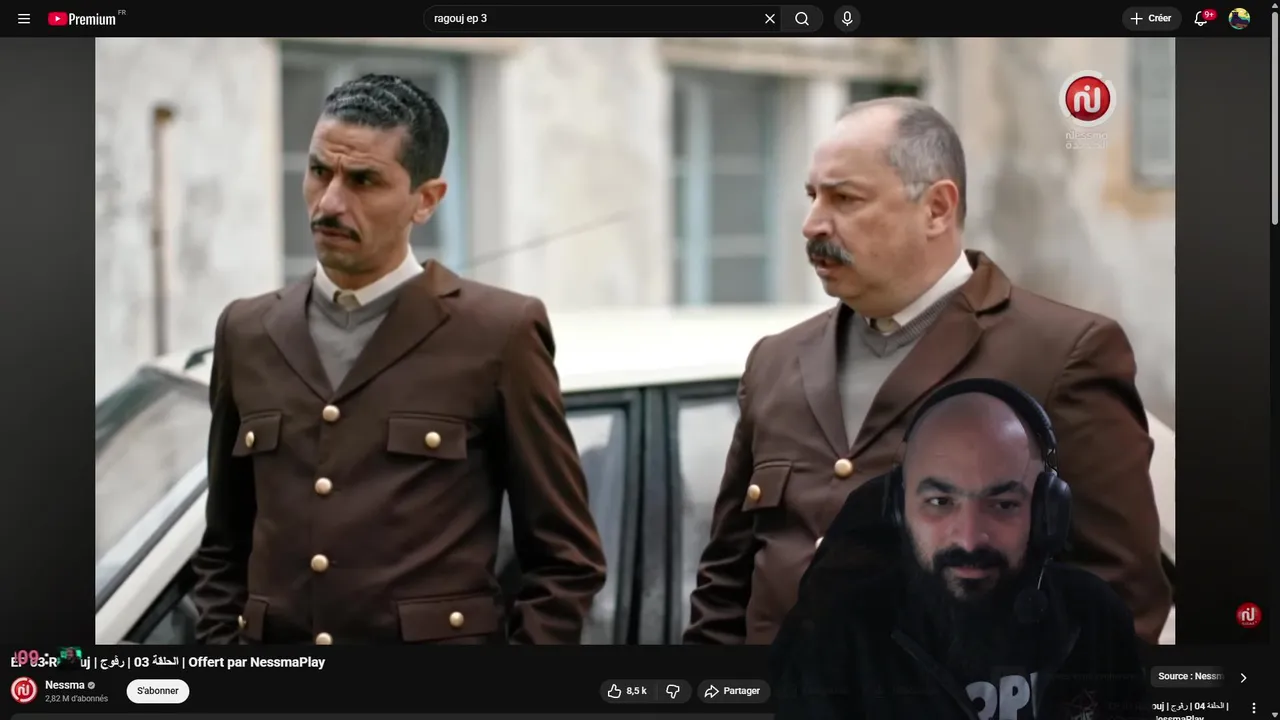This screenshot has height=720, width=1280.
Task: Open the Nessma channel name link
Action: click(65, 685)
